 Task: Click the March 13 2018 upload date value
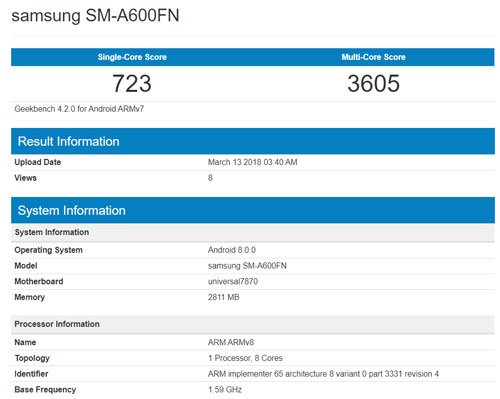(x=252, y=162)
